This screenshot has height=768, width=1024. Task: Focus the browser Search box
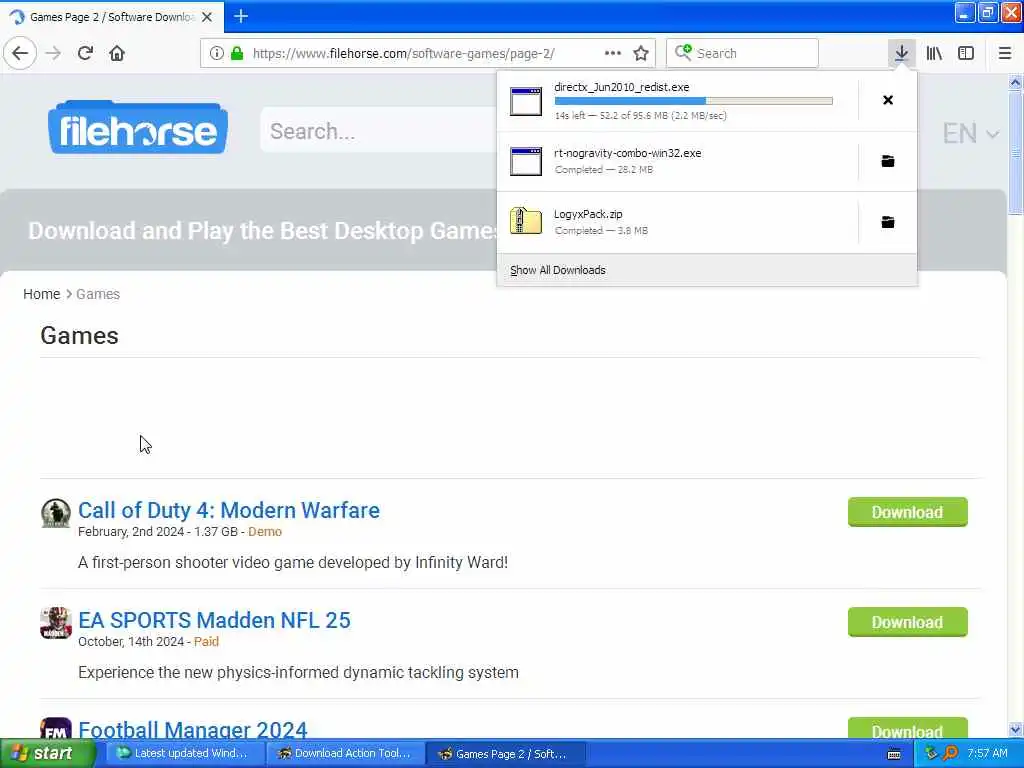coord(742,53)
